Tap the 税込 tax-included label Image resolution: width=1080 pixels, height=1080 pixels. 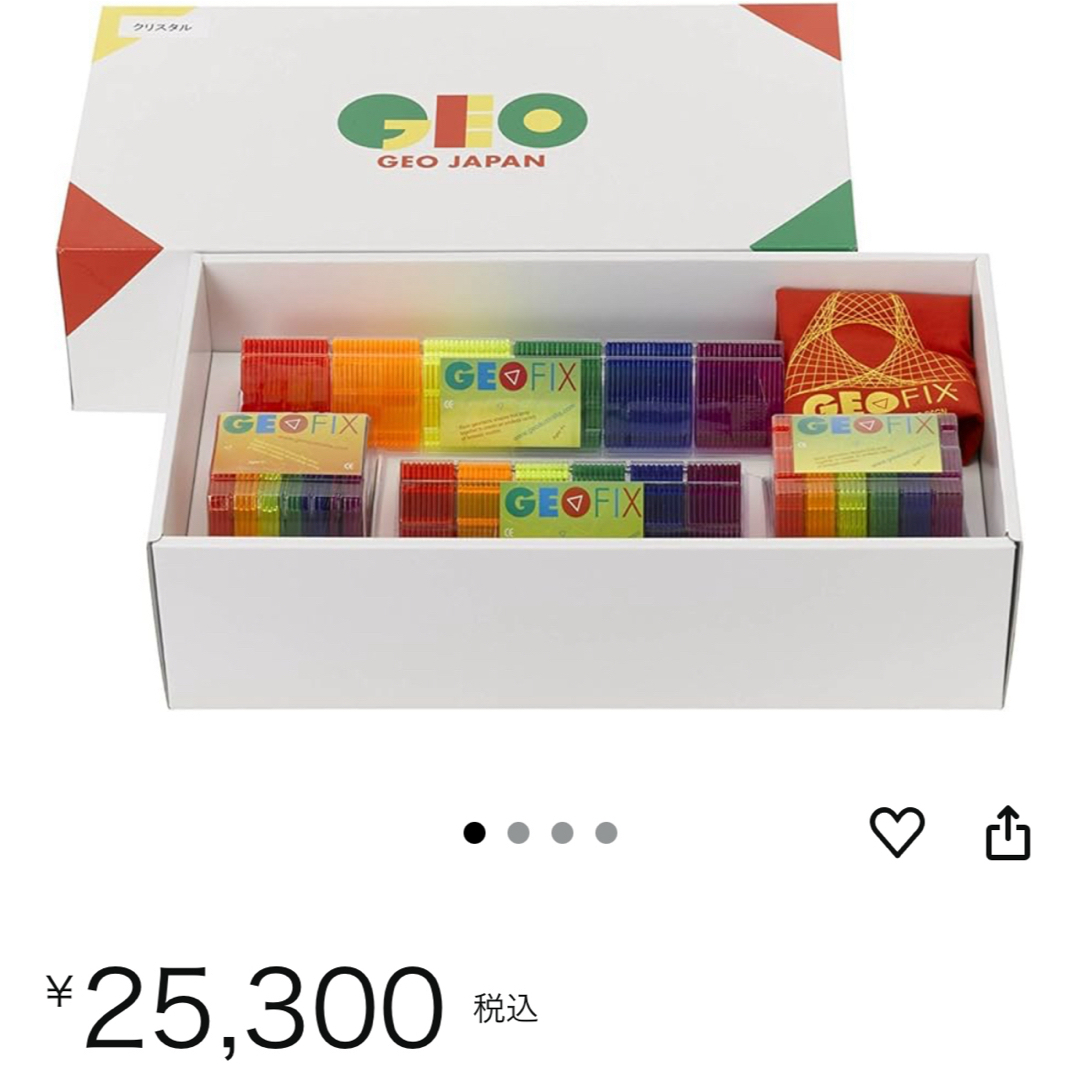505,1008
